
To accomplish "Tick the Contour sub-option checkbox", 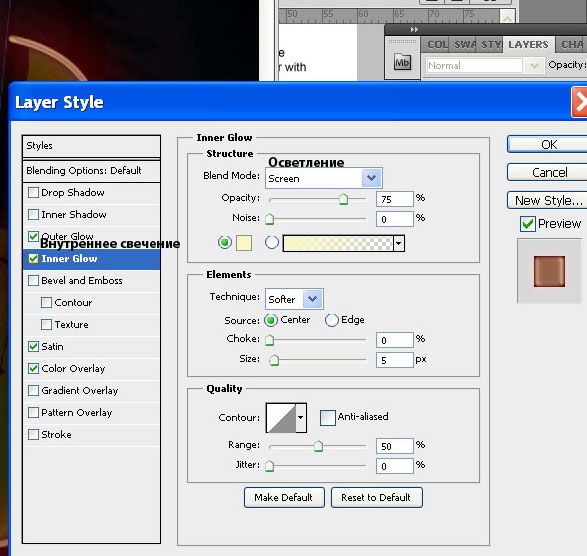I will click(46, 303).
